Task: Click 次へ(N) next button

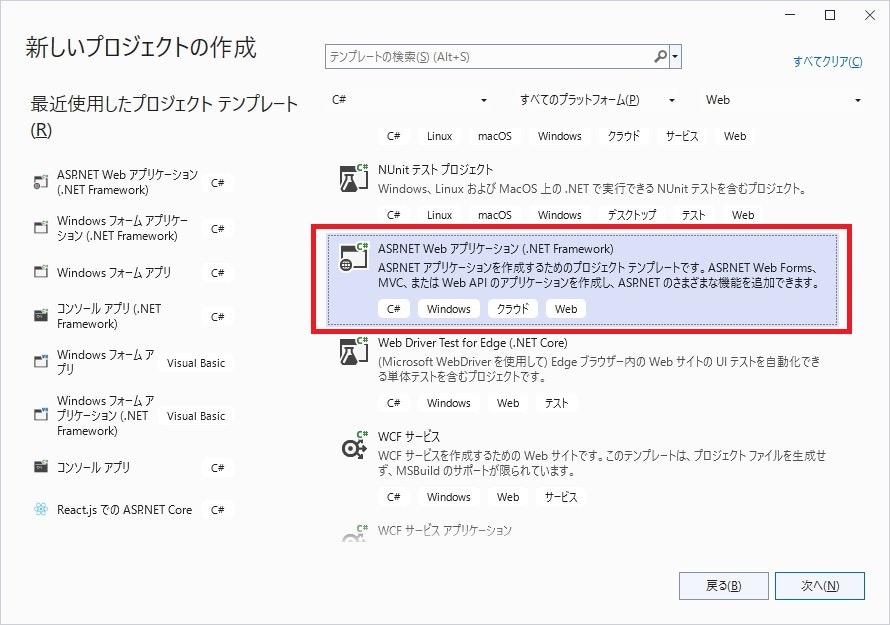Action: [x=820, y=586]
